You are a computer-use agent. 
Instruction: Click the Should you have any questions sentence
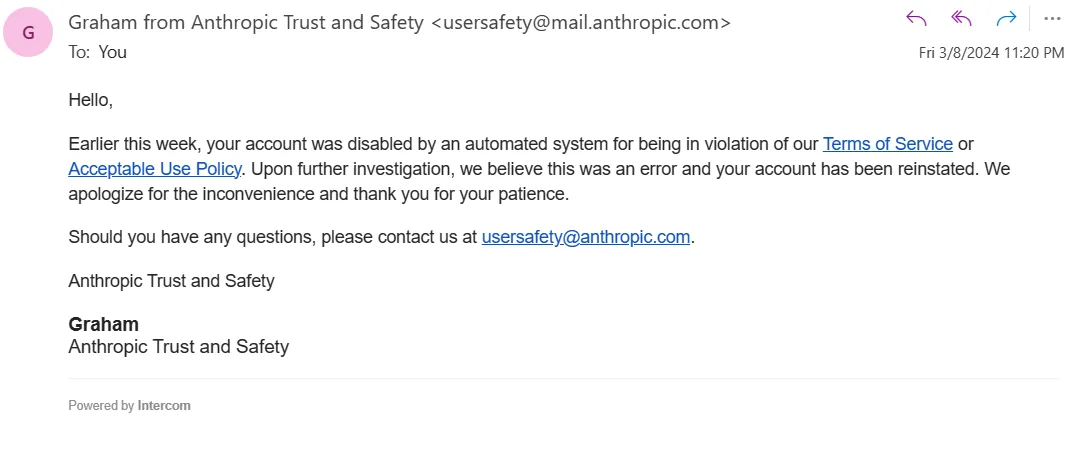[x=272, y=237]
